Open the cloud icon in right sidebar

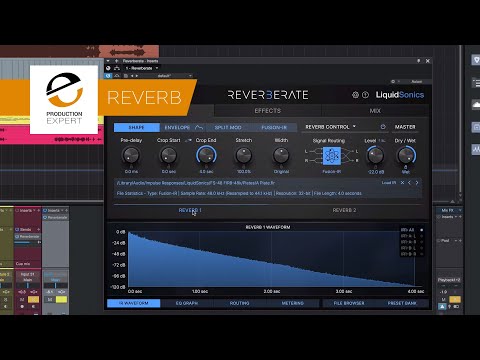pyautogui.click(x=476, y=105)
